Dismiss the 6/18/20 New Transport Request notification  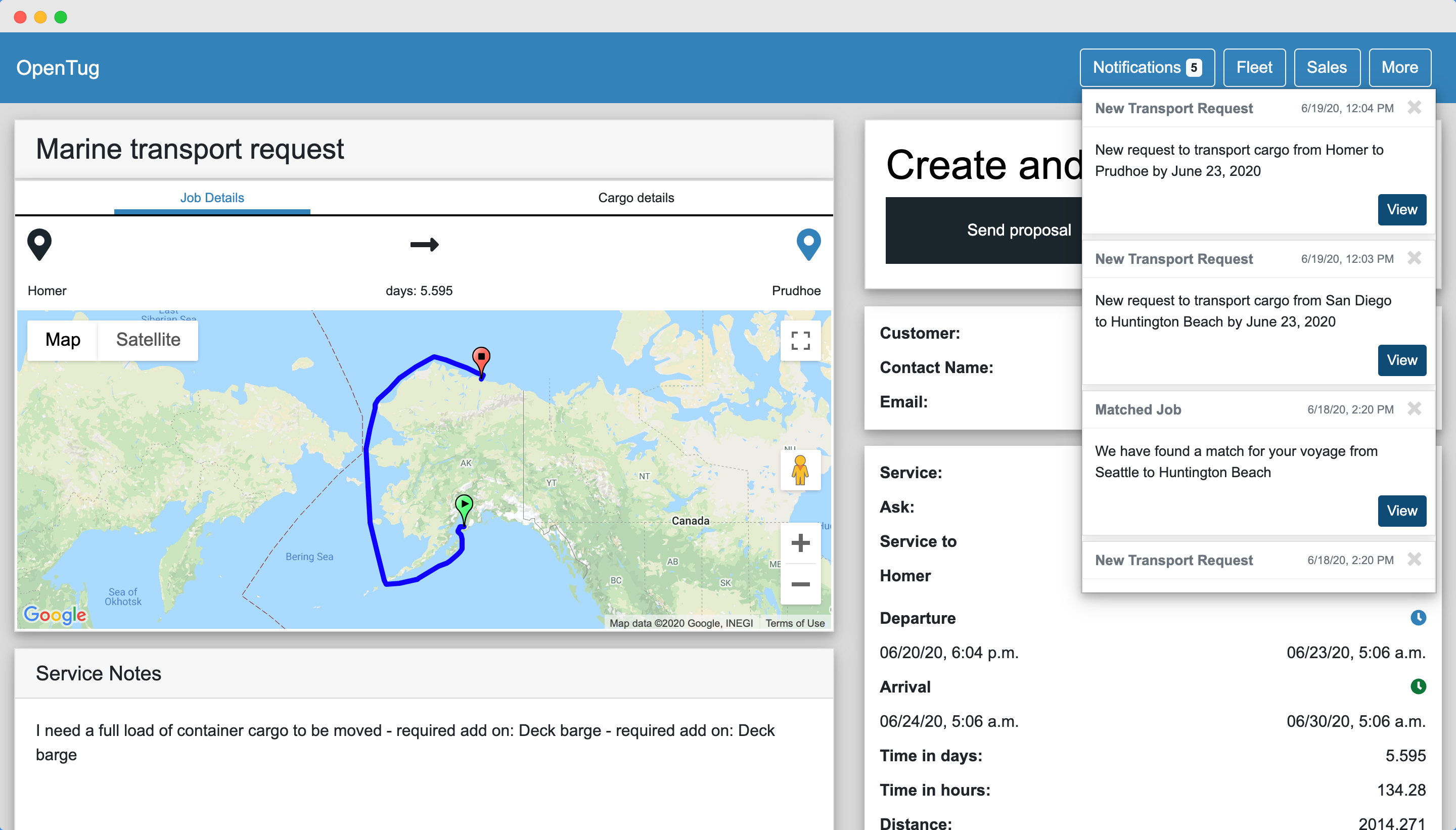pos(1415,559)
